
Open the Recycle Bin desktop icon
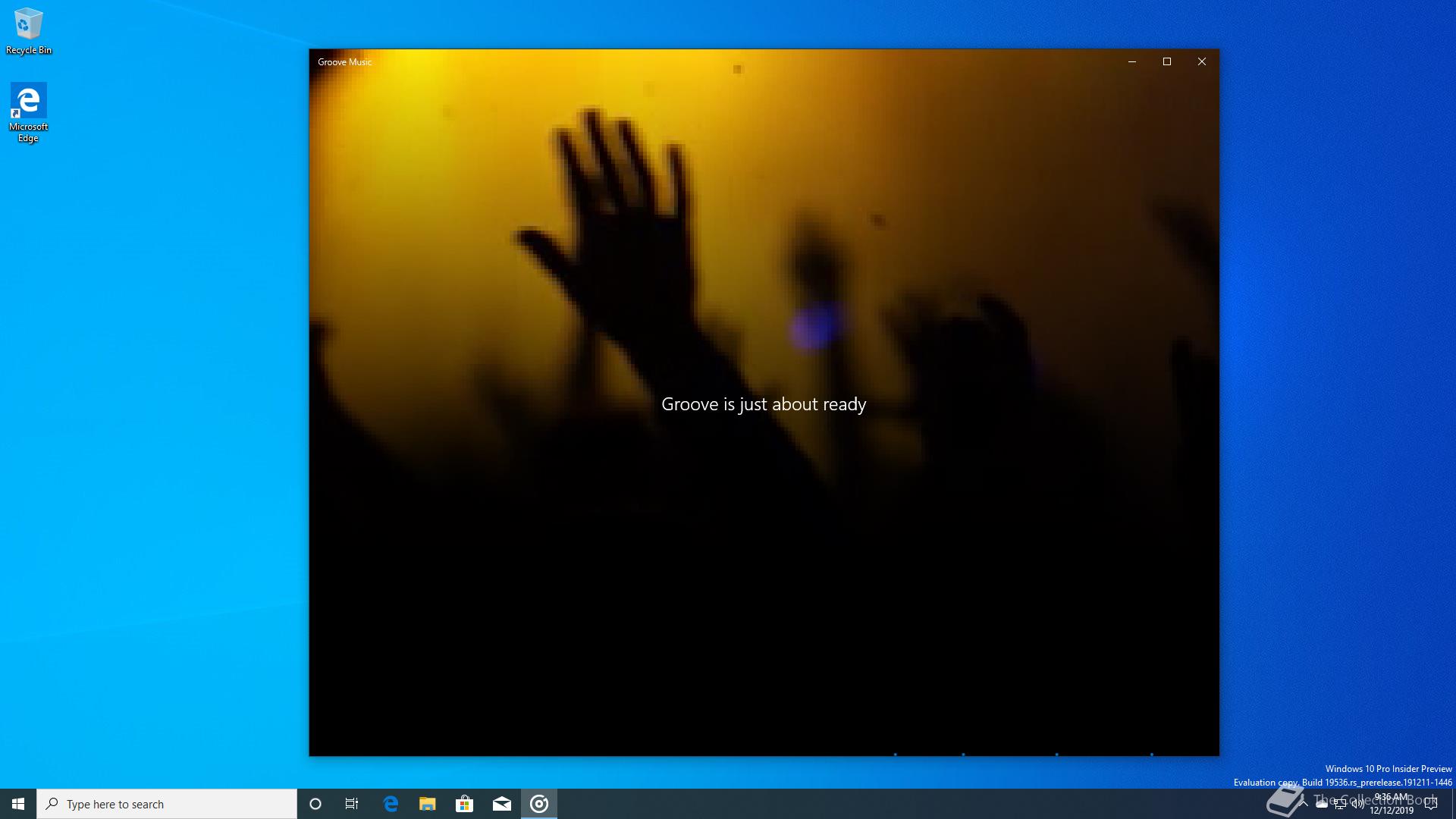29,30
